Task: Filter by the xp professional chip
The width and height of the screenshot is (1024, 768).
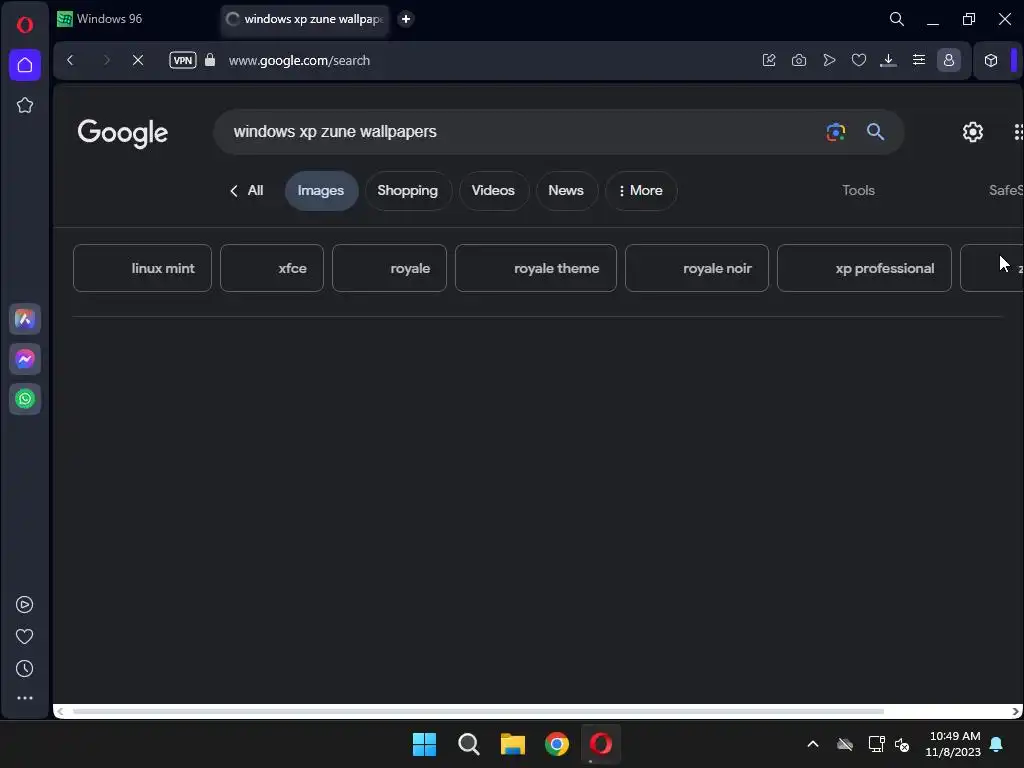Action: 864,268
